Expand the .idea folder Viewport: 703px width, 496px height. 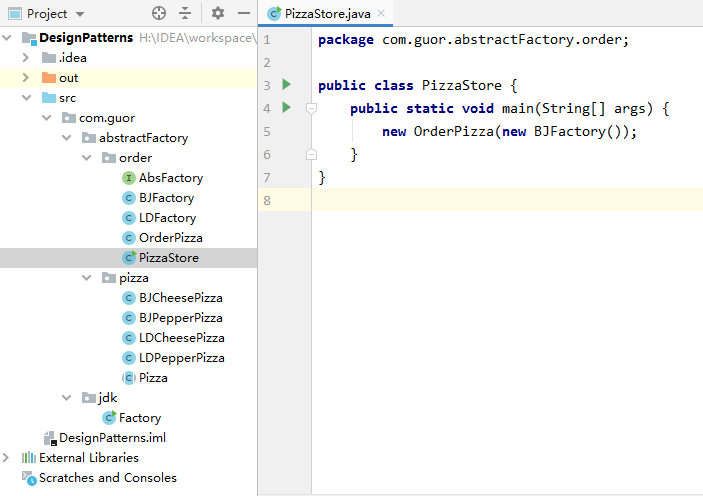26,57
